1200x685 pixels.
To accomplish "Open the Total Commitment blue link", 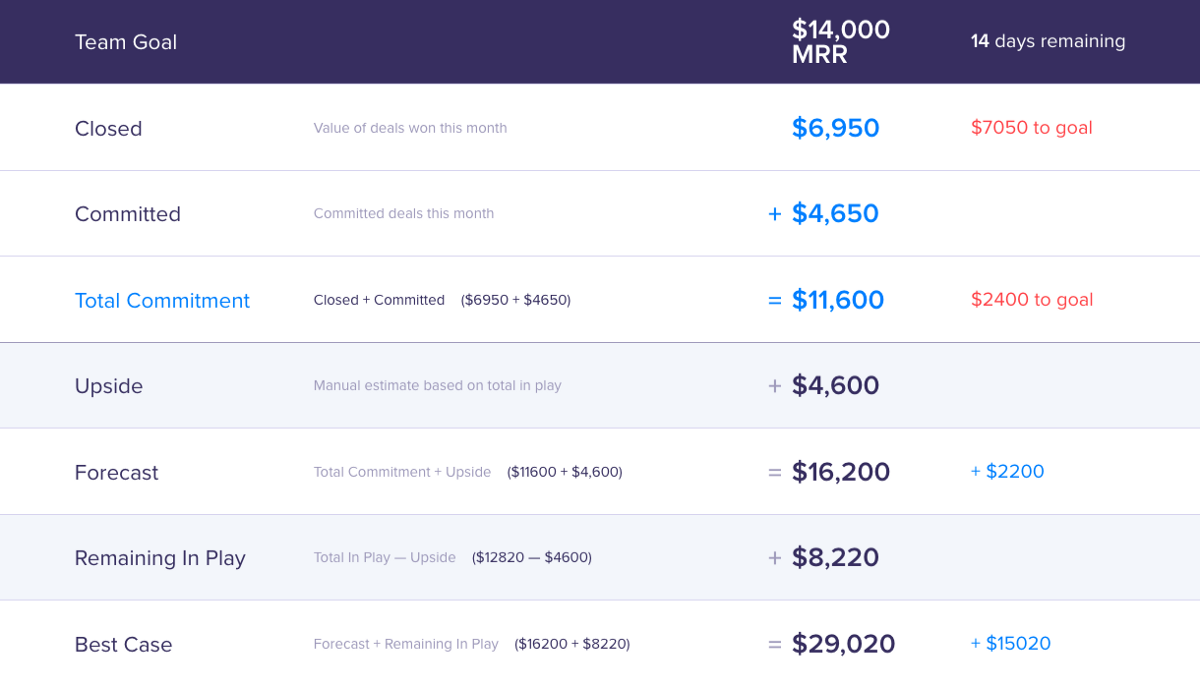I will click(x=162, y=300).
